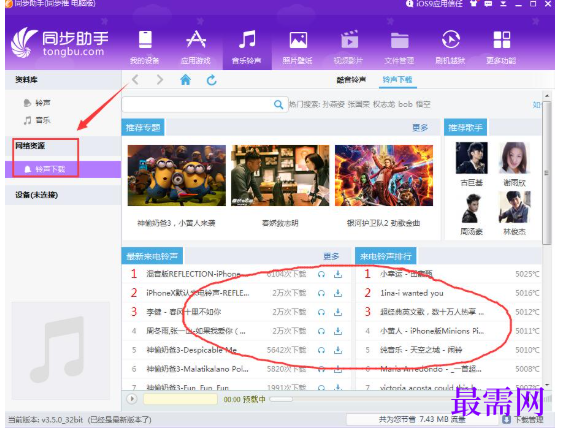Download the first ringtone REFLECTION-iPhone
563x433 pixels.
click(338, 274)
